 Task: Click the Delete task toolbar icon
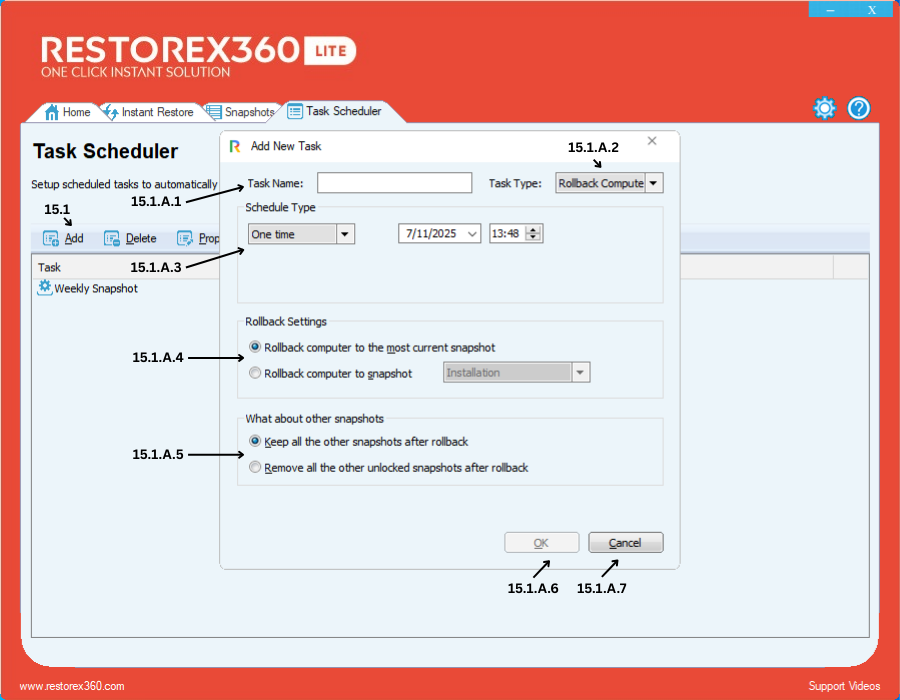click(x=112, y=239)
